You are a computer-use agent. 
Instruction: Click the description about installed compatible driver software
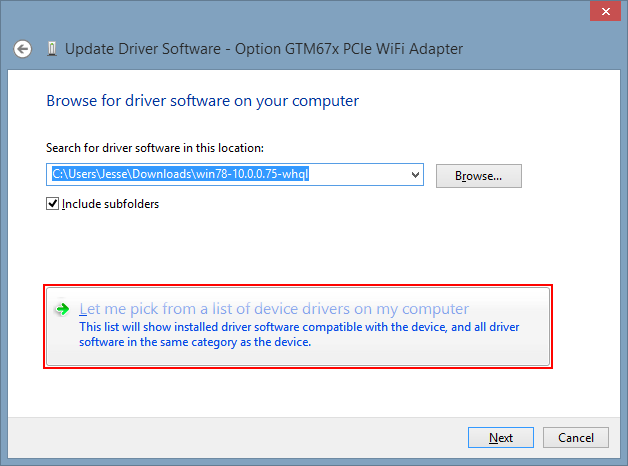tap(299, 334)
